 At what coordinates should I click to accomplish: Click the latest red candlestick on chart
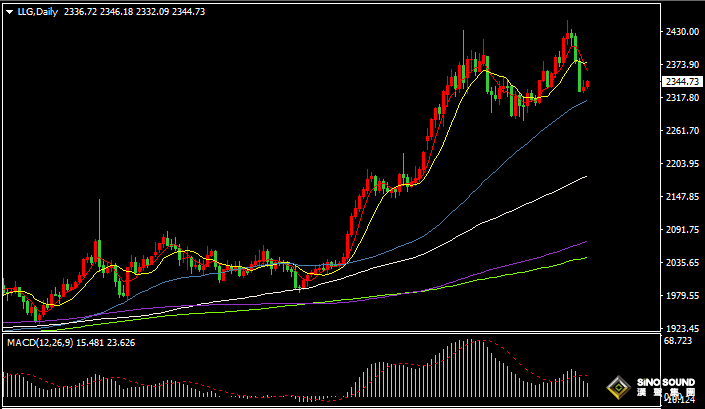(x=587, y=85)
